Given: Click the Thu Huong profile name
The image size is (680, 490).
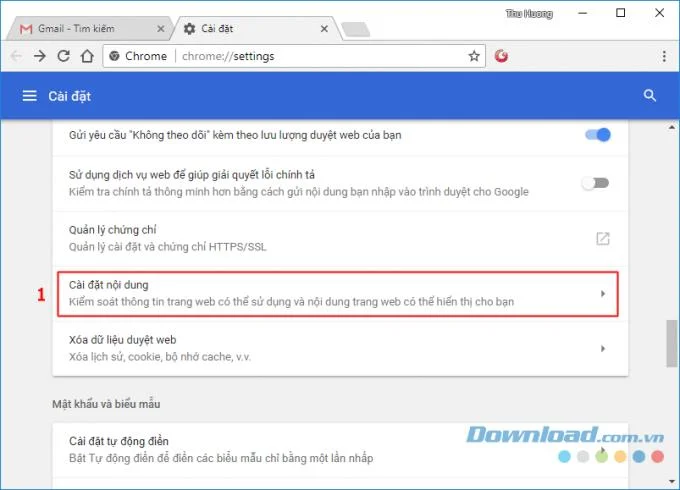Looking at the screenshot, I should tap(529, 14).
